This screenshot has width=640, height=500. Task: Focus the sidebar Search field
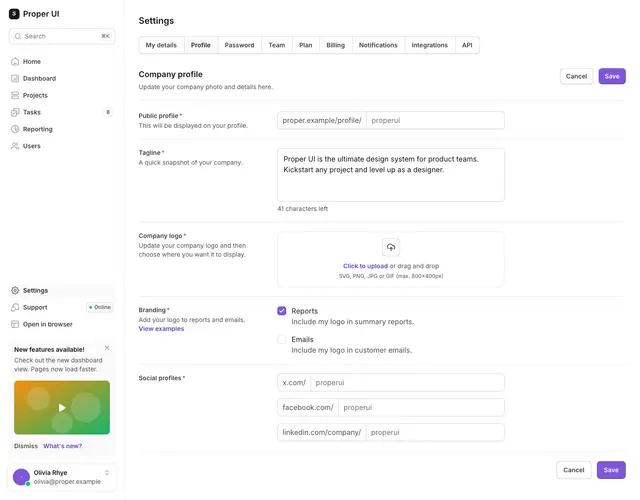tap(62, 36)
